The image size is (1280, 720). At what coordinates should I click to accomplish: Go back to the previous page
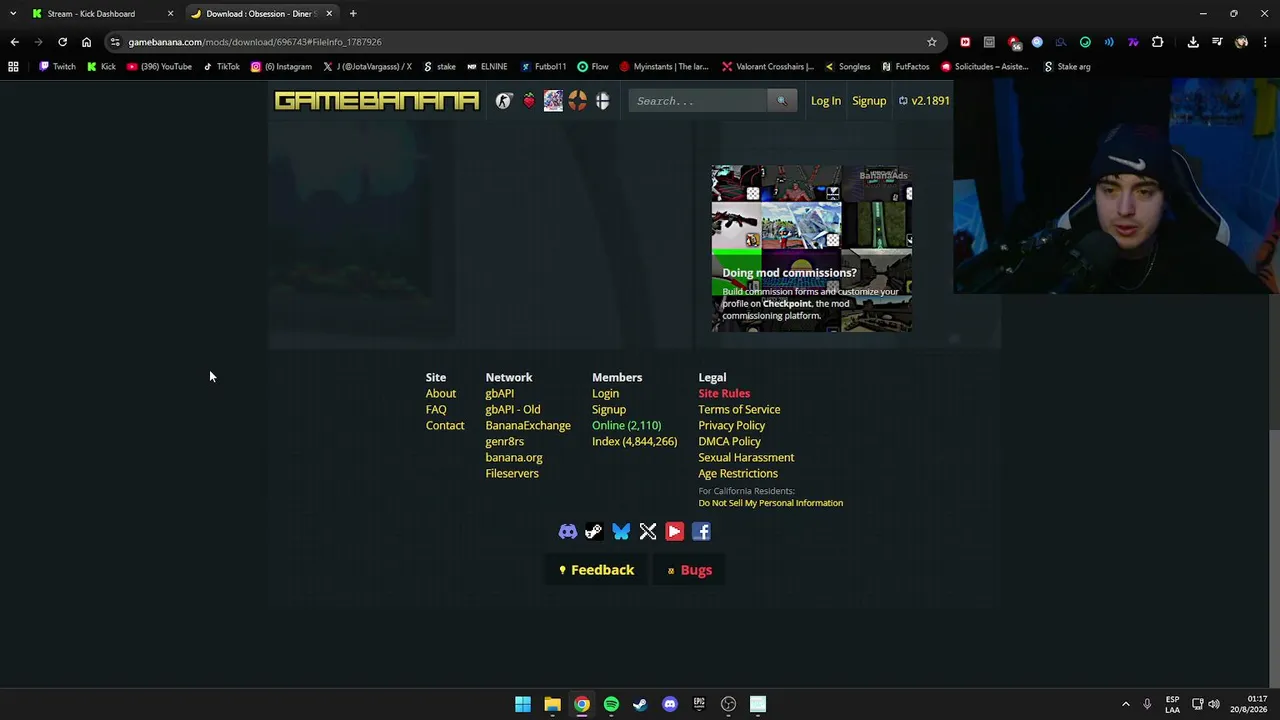point(14,42)
